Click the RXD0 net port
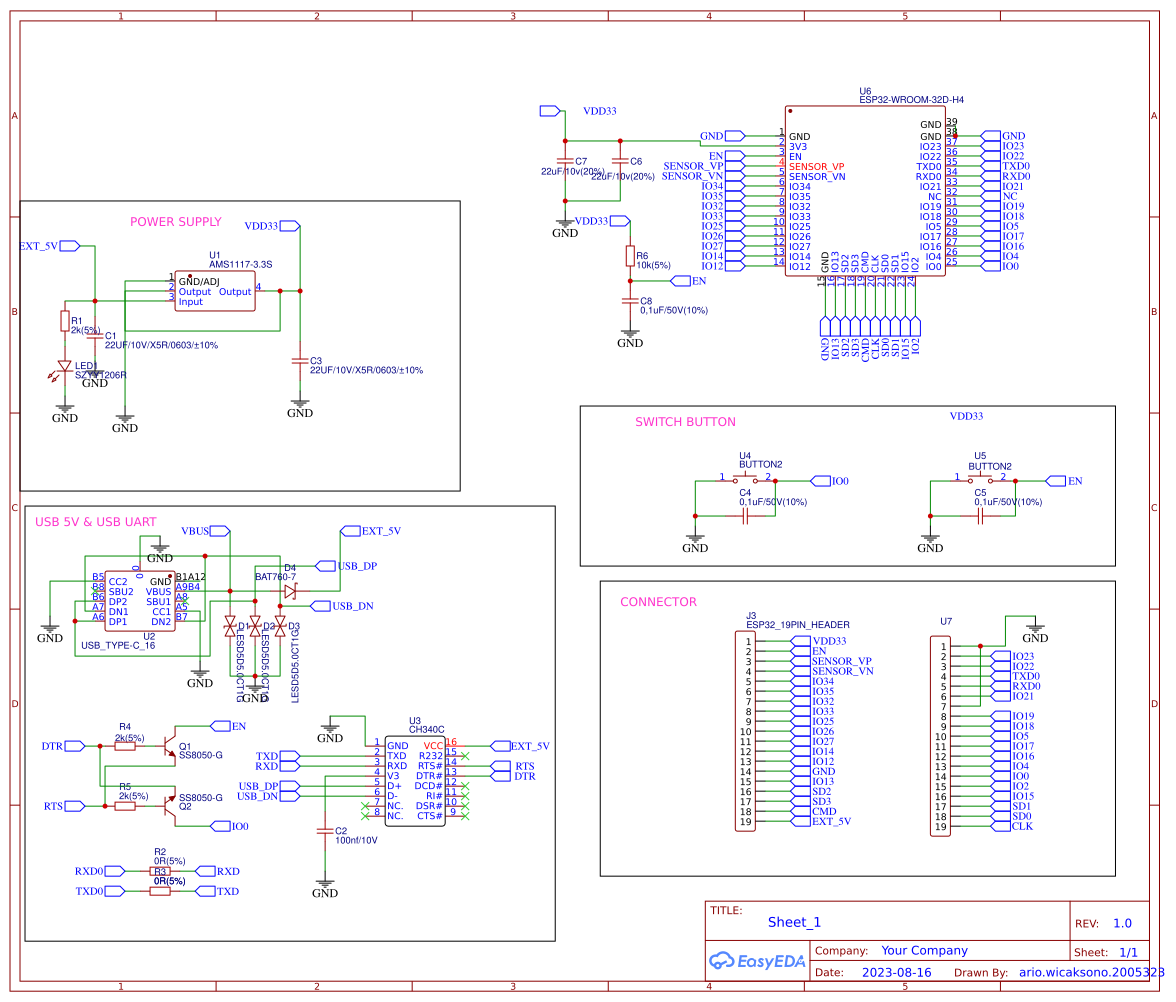1176x1002 pixels. coord(115,872)
